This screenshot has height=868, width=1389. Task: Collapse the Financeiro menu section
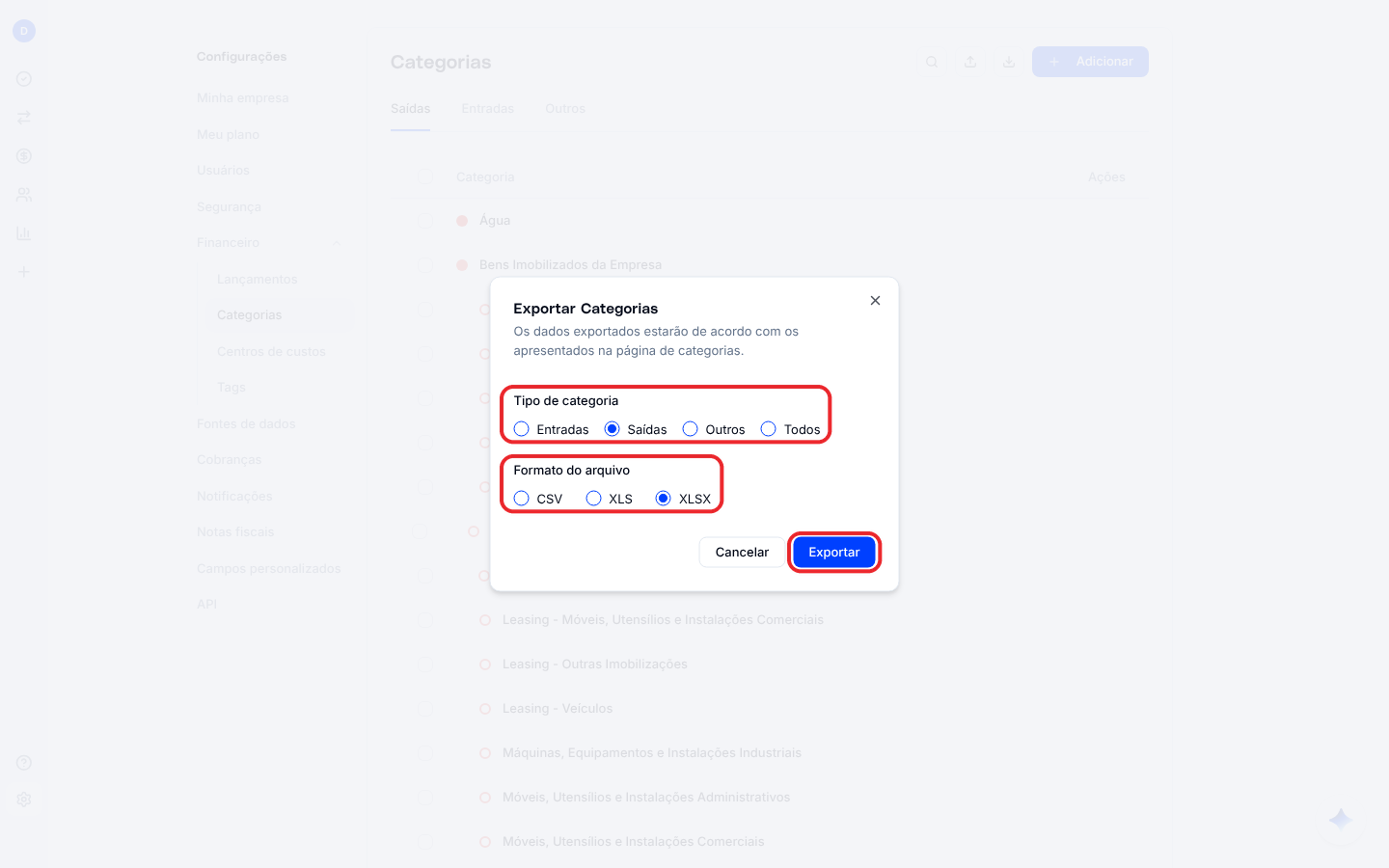click(x=337, y=243)
